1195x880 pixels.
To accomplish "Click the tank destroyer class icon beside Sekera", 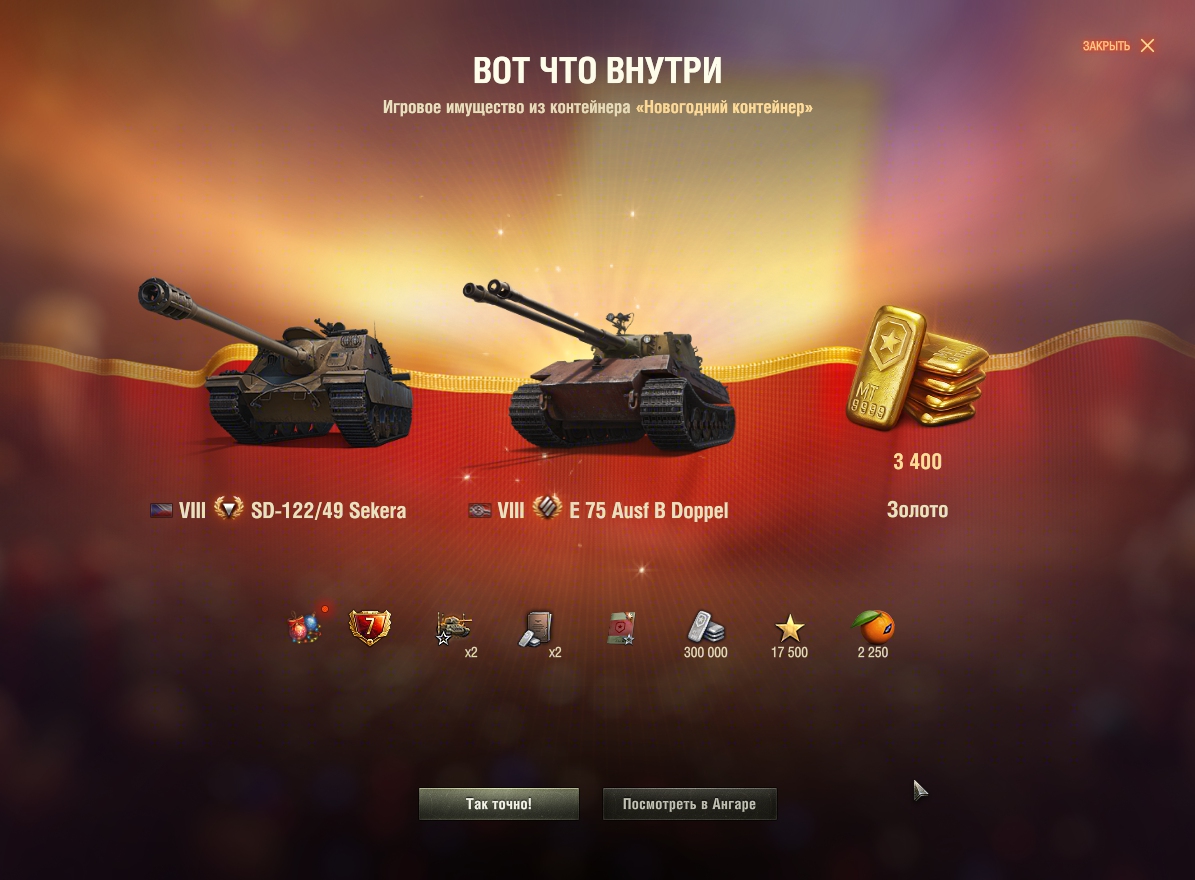I will click(x=228, y=508).
